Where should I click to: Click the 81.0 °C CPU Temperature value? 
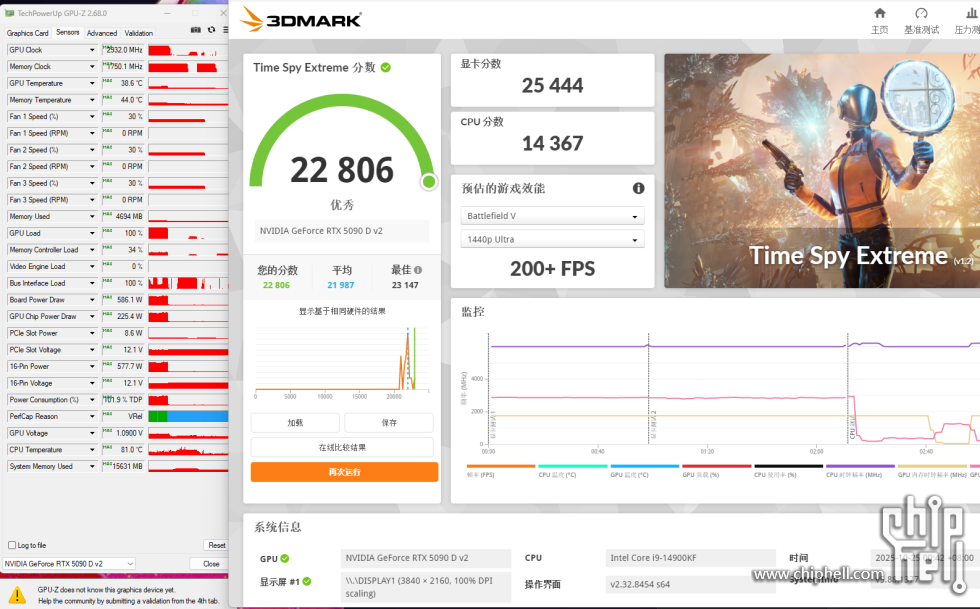[123, 450]
